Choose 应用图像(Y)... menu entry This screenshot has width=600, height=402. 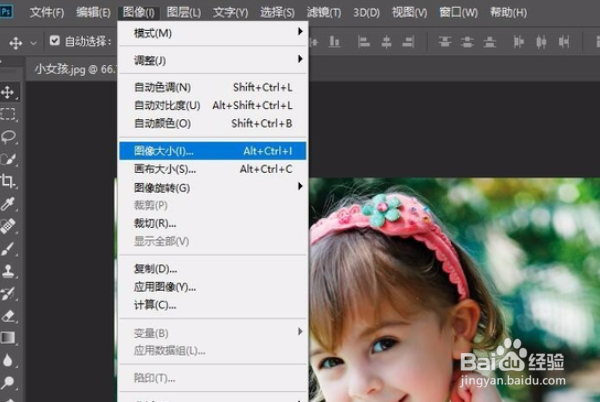coord(213,286)
